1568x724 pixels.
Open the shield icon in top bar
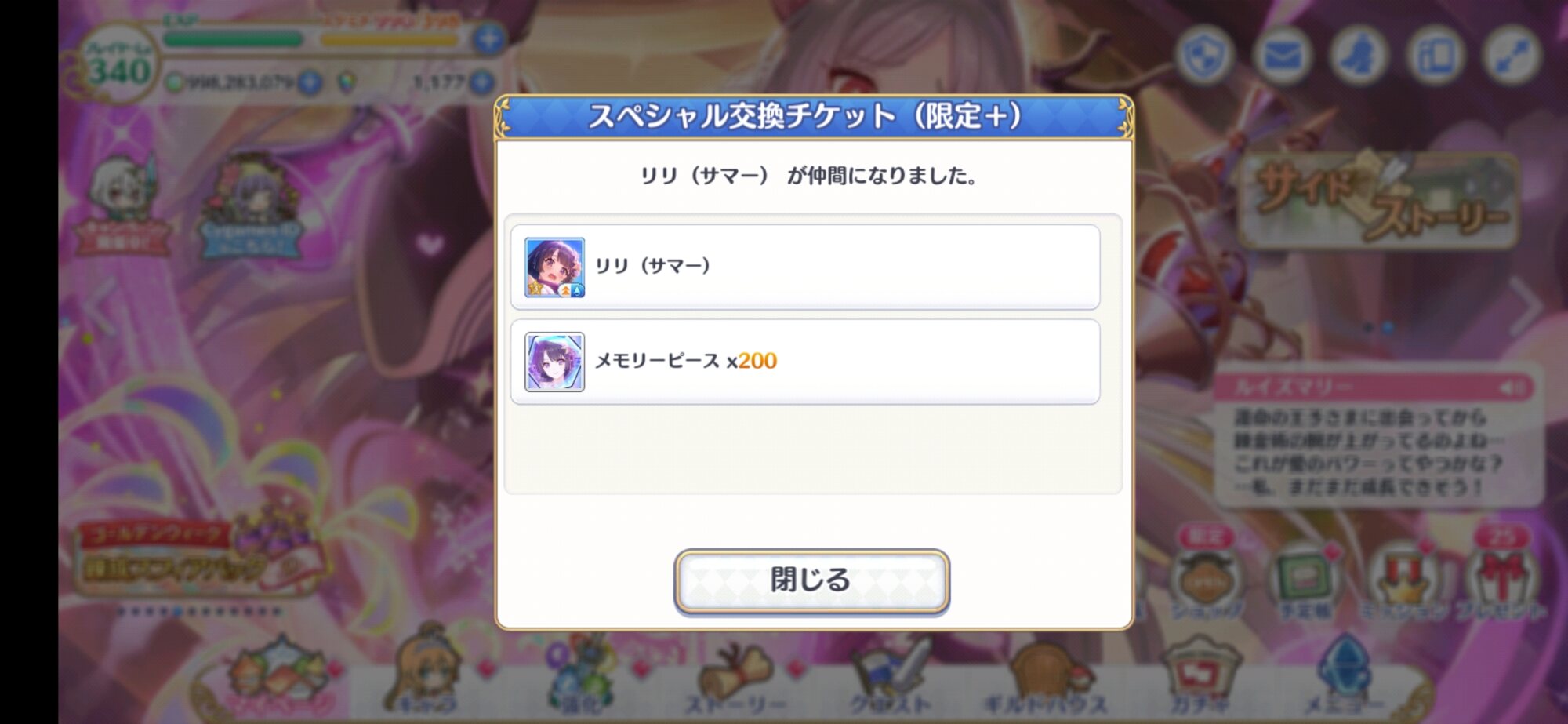click(1205, 56)
